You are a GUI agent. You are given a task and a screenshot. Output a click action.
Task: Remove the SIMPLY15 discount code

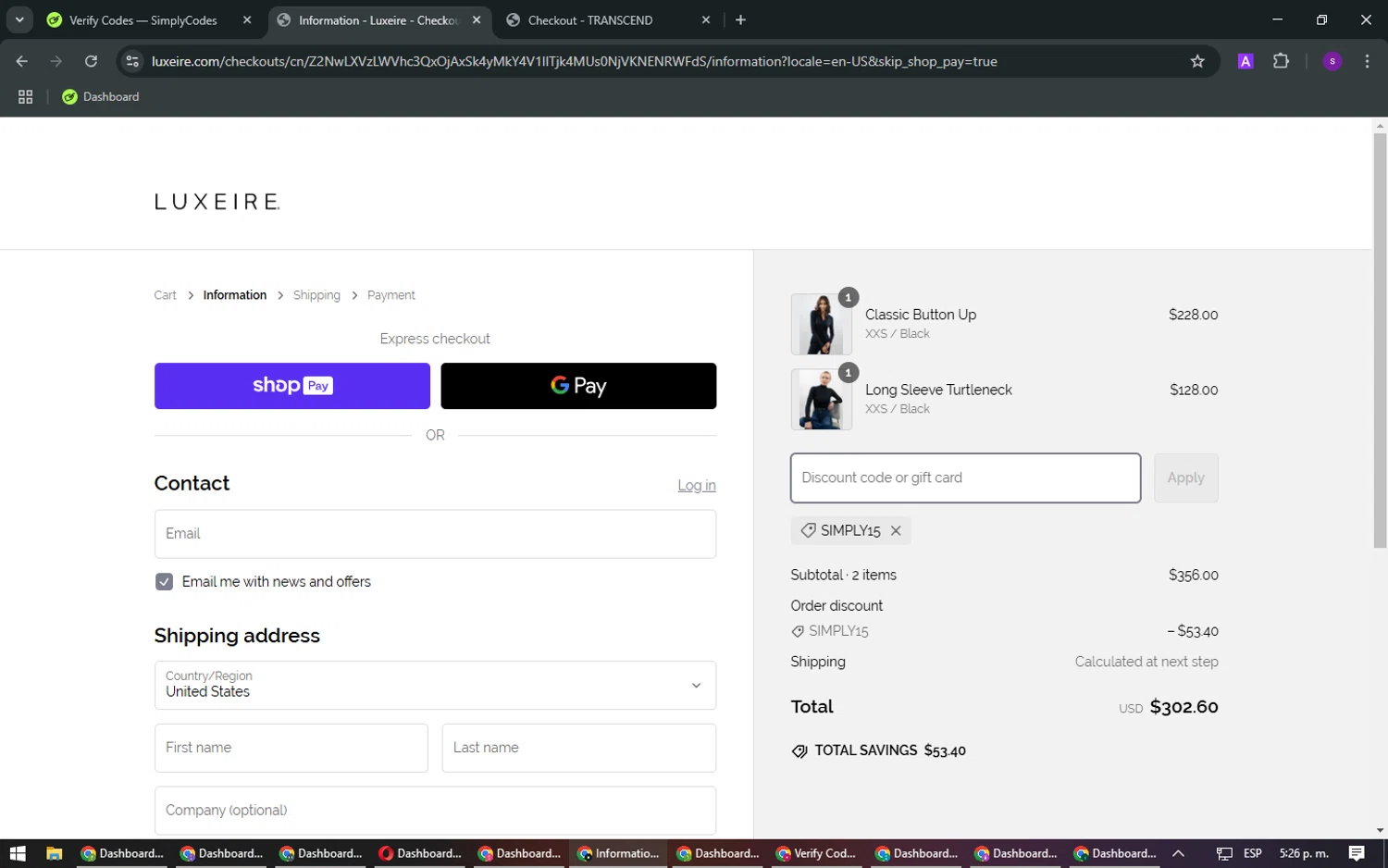tap(896, 530)
